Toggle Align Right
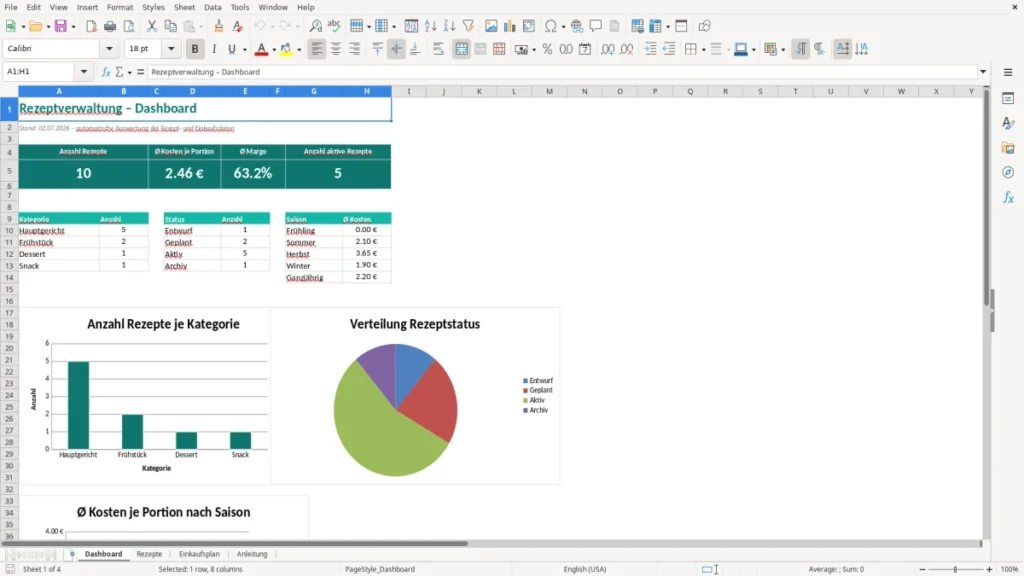The width and height of the screenshot is (1024, 576). click(x=355, y=49)
